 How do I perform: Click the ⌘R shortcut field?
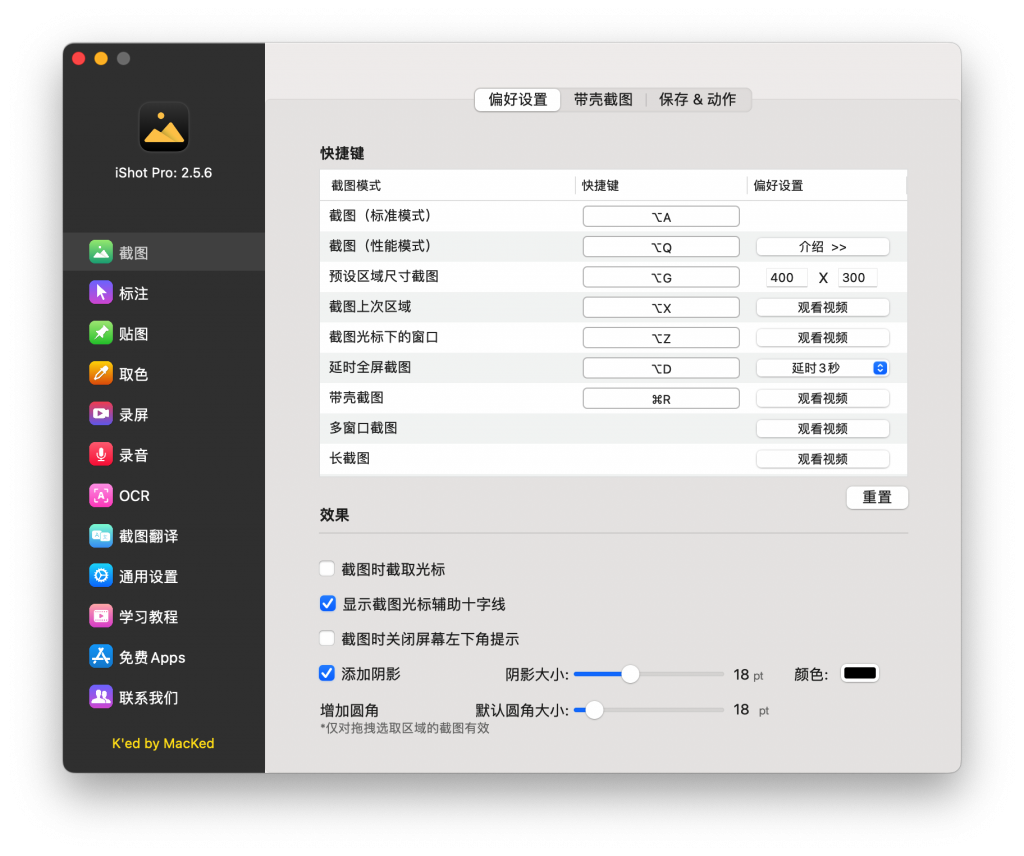pyautogui.click(x=661, y=399)
